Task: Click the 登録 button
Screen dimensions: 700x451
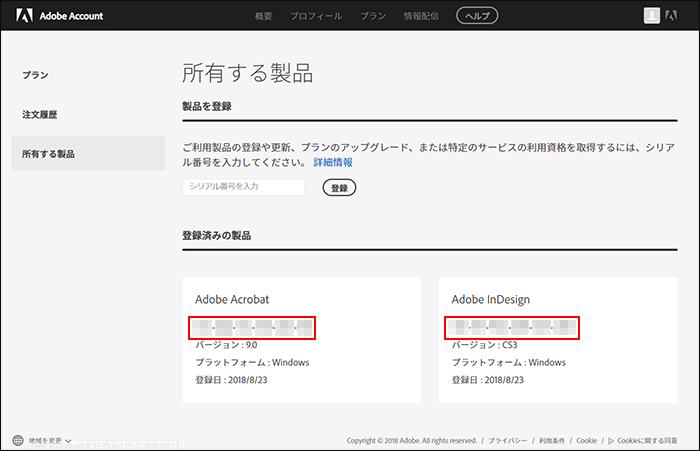Action: click(339, 188)
